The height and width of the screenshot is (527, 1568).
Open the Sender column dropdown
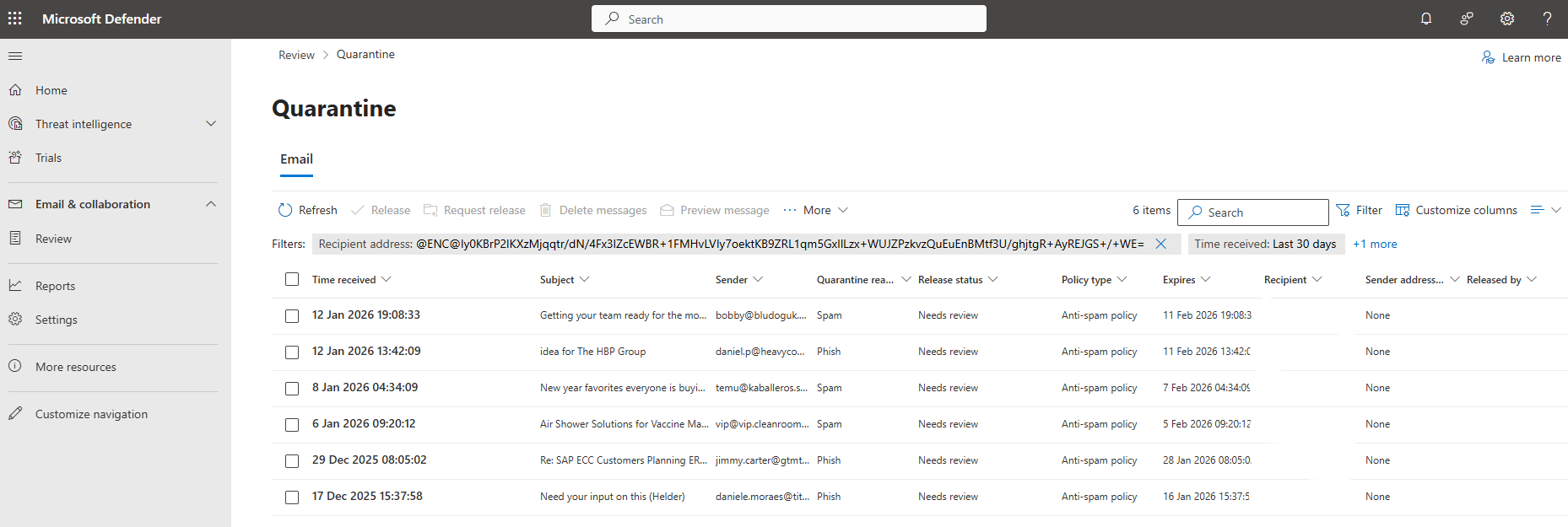pyautogui.click(x=758, y=279)
